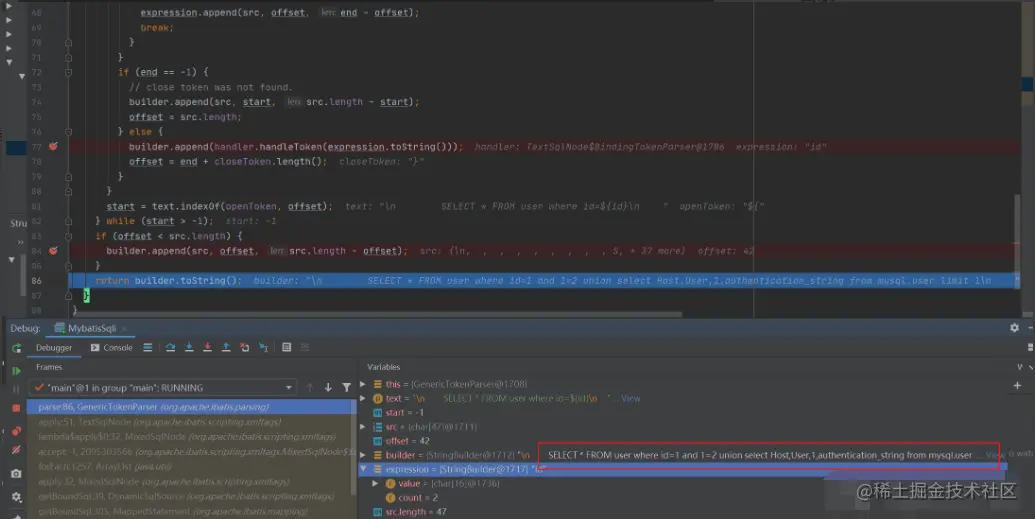
Task: Select frame parse:86, GenericTokenParser
Action: pos(191,407)
